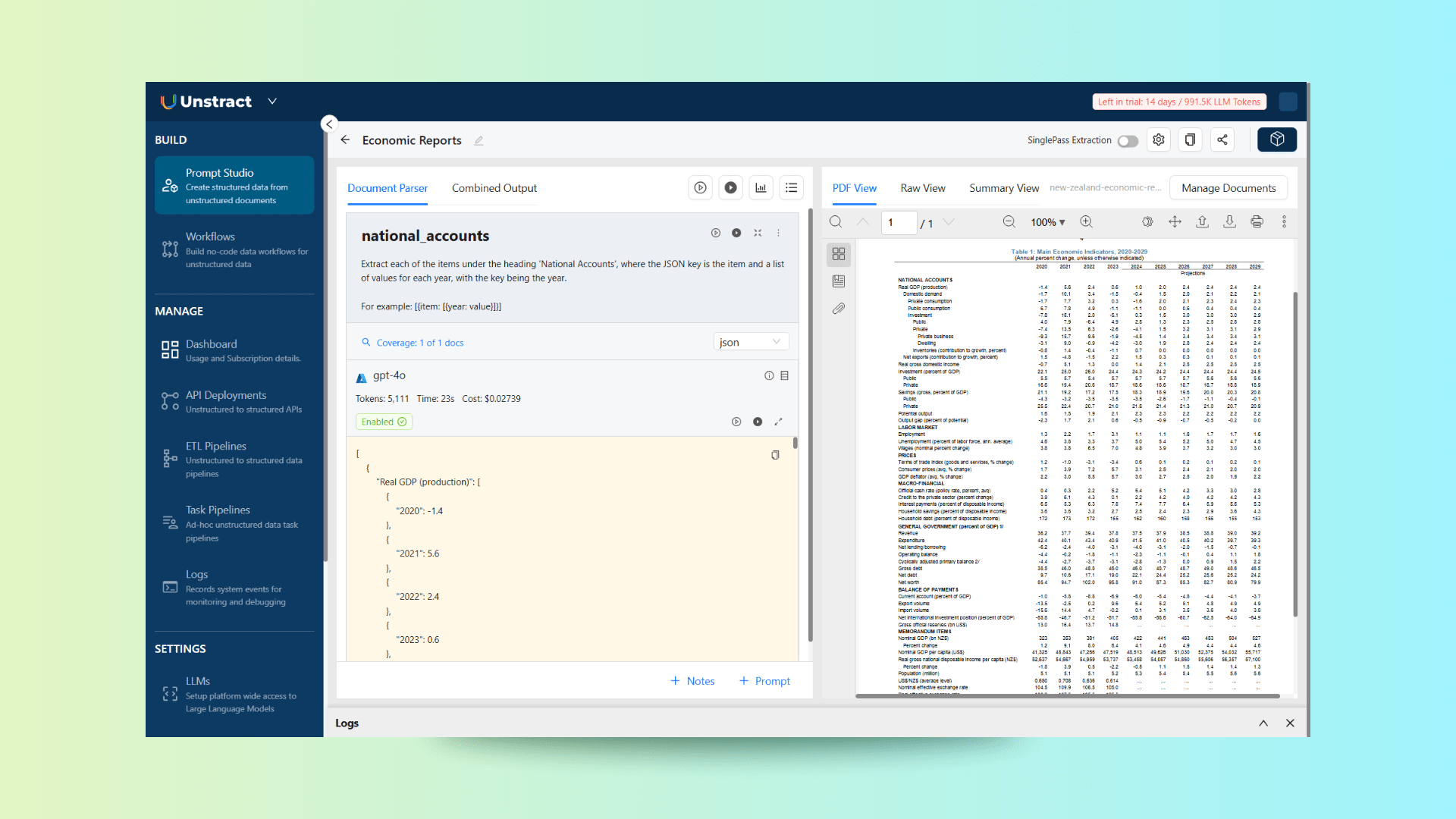Expand the Unstract logo chevron menu
This screenshot has height=819, width=1456.
point(272,101)
